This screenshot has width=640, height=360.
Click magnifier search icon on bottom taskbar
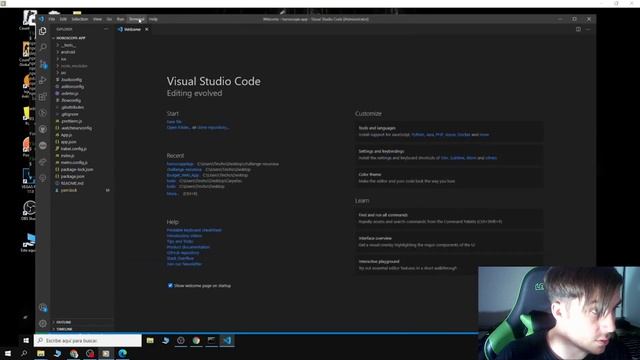coord(24,353)
